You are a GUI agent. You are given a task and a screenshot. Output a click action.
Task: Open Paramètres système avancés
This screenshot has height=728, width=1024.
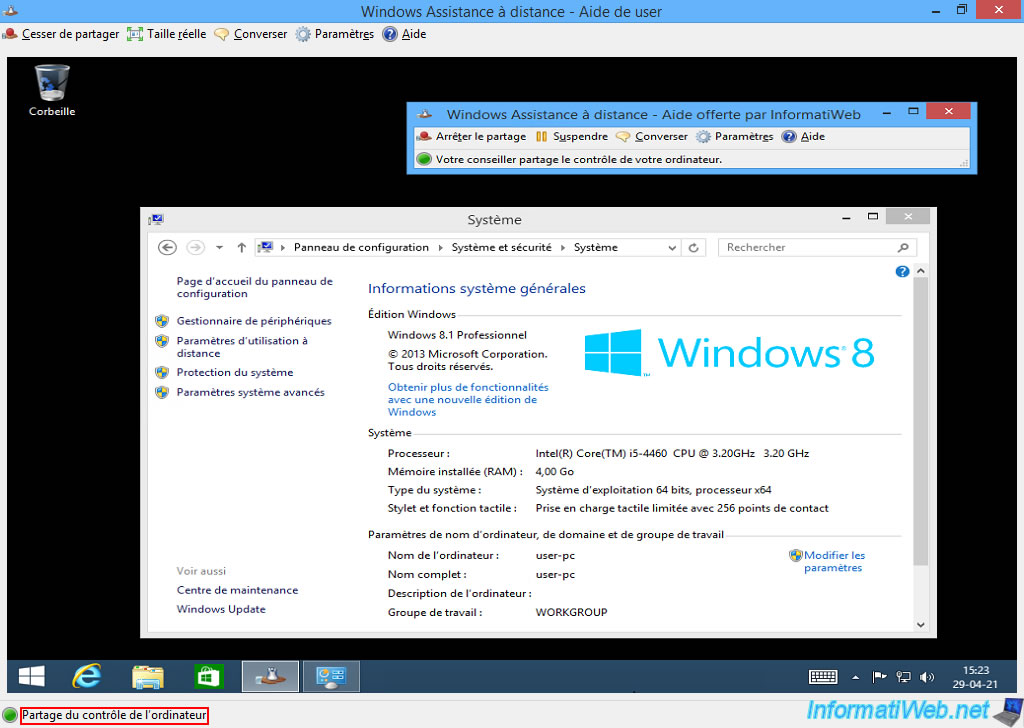(250, 392)
